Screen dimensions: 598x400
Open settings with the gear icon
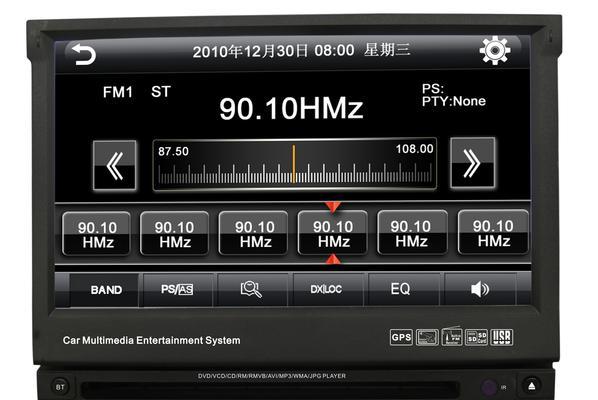coord(495,50)
